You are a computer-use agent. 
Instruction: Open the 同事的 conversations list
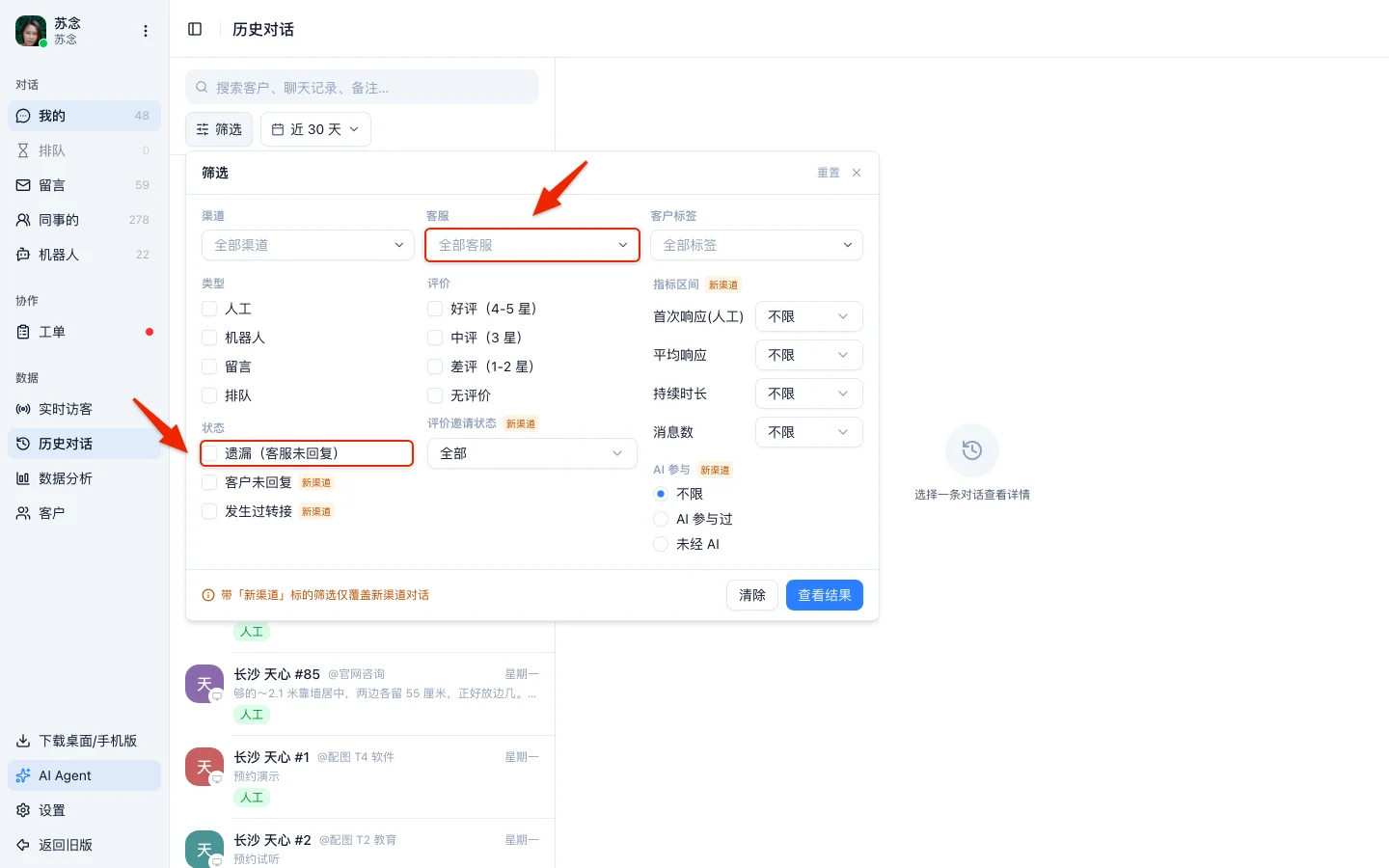tap(84, 220)
